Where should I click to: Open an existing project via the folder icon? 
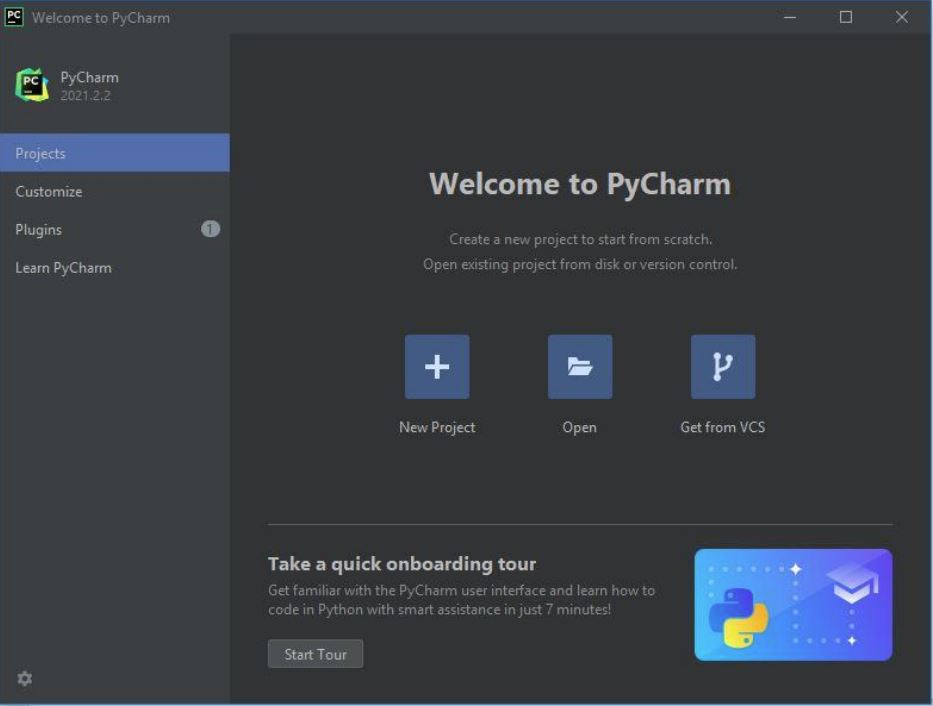tap(579, 366)
